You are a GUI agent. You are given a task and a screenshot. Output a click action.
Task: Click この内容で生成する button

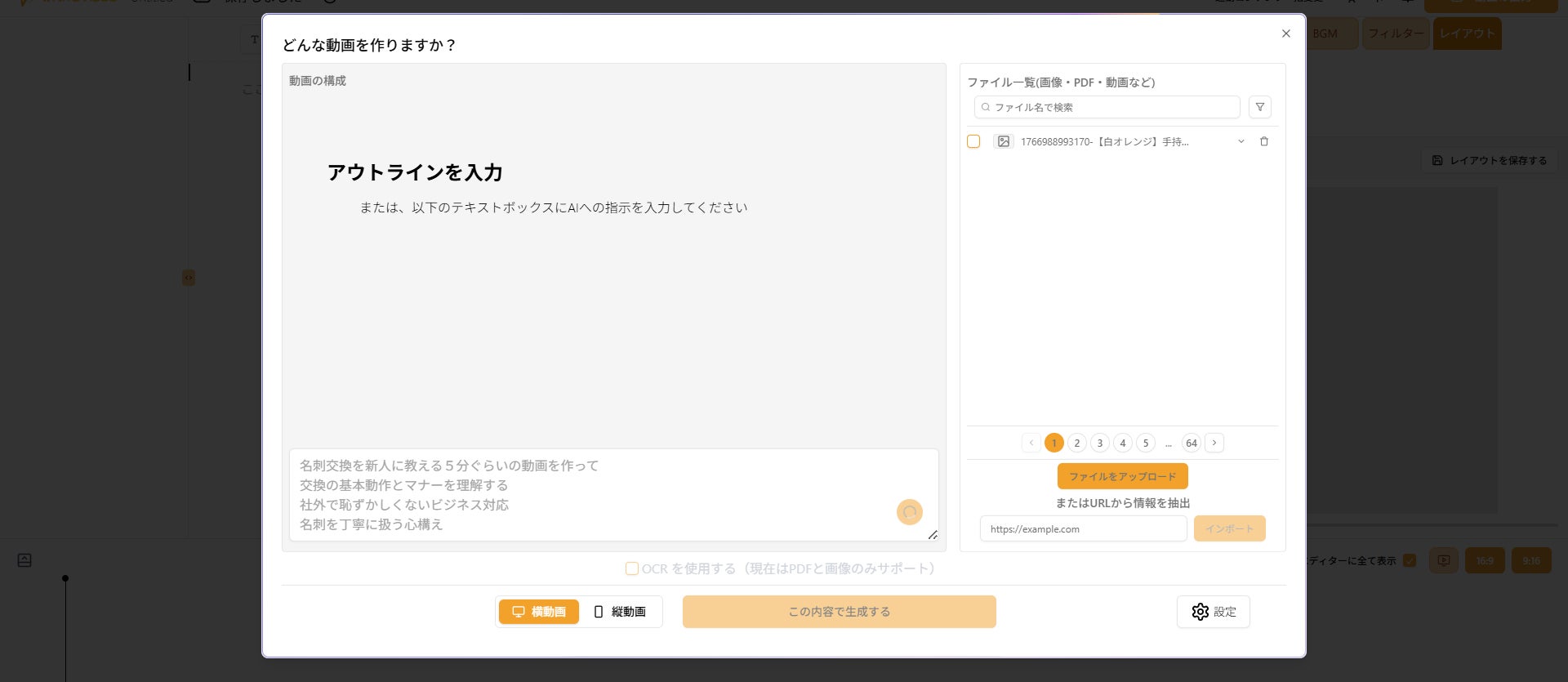pos(840,612)
